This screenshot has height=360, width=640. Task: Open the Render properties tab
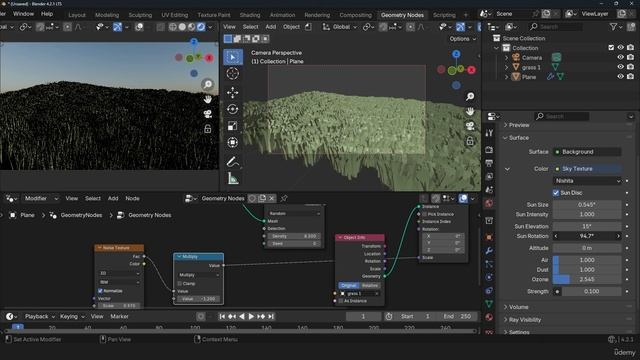[489, 150]
